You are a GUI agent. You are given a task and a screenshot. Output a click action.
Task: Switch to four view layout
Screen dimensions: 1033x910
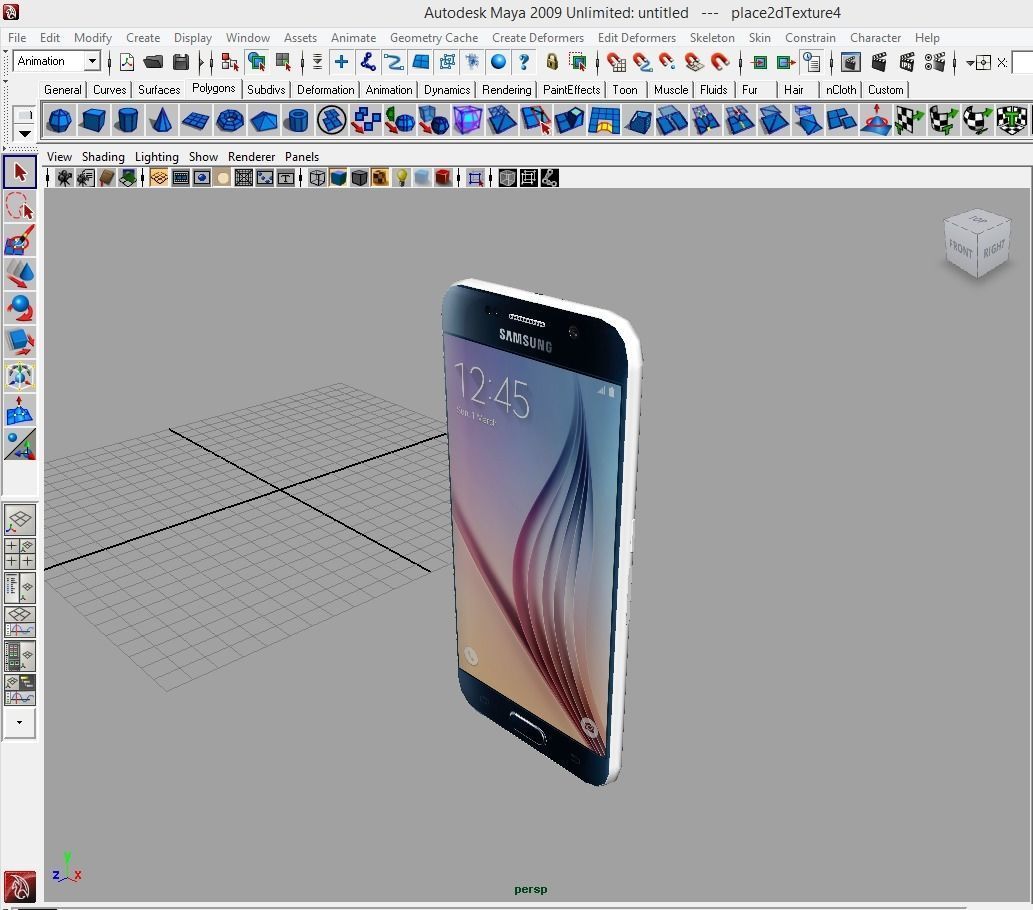[x=20, y=554]
